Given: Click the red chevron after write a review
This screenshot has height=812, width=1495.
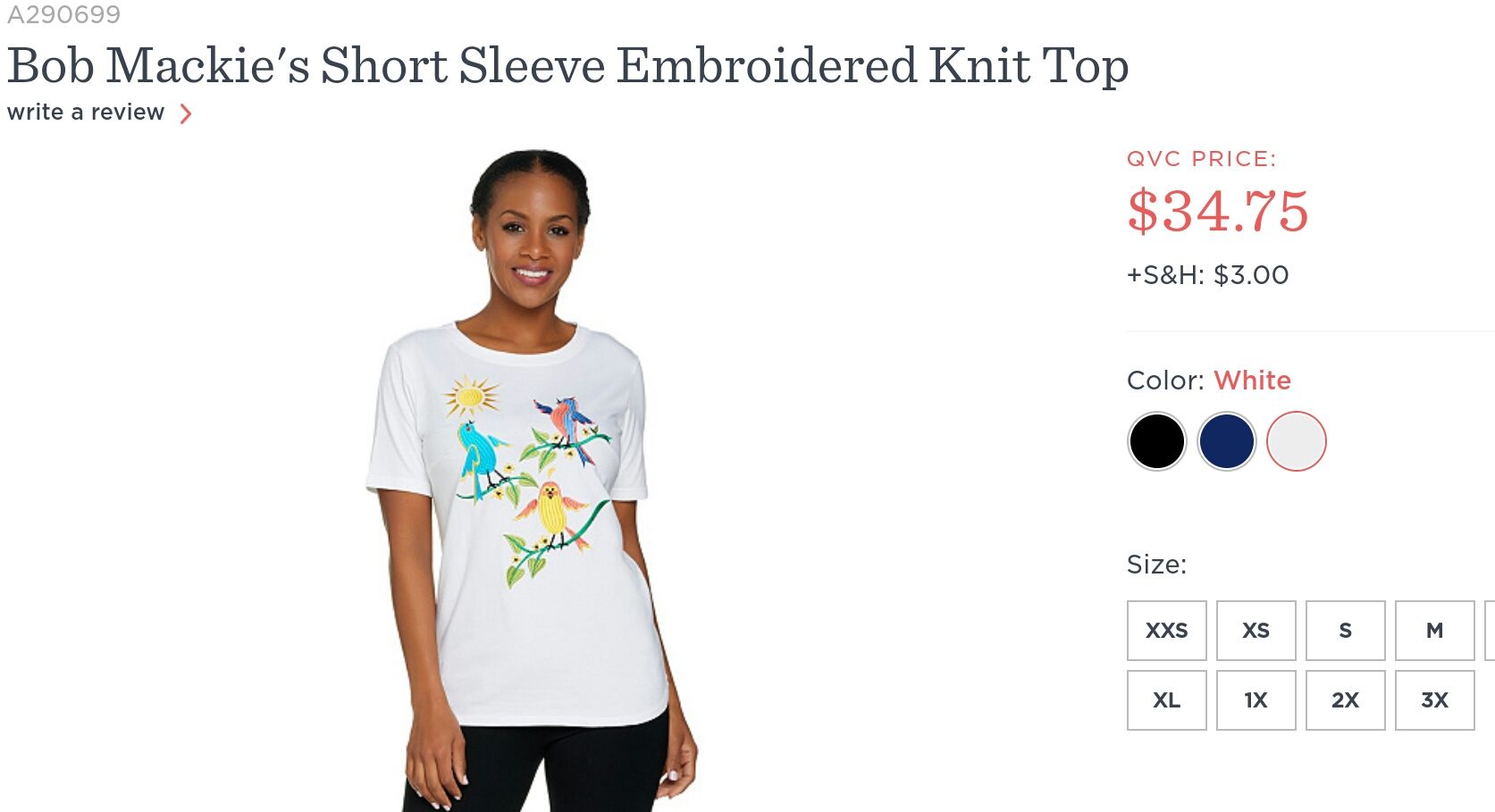Looking at the screenshot, I should (x=186, y=113).
